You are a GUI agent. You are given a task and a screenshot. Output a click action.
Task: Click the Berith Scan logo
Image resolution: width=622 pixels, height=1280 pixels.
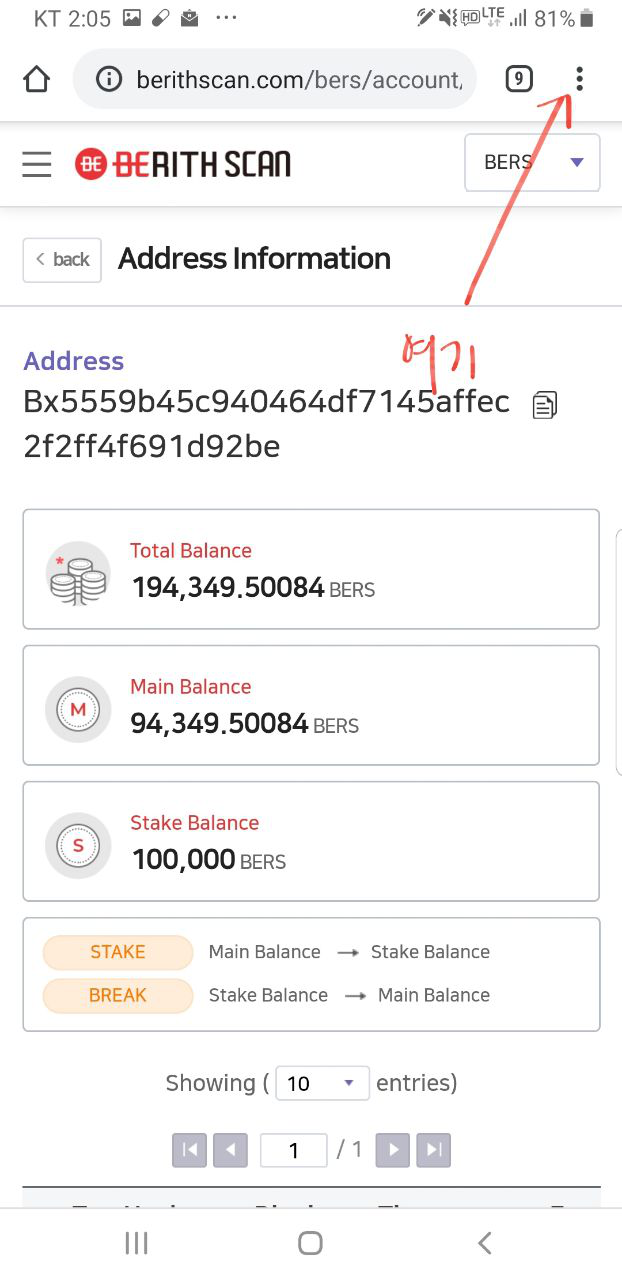[183, 164]
